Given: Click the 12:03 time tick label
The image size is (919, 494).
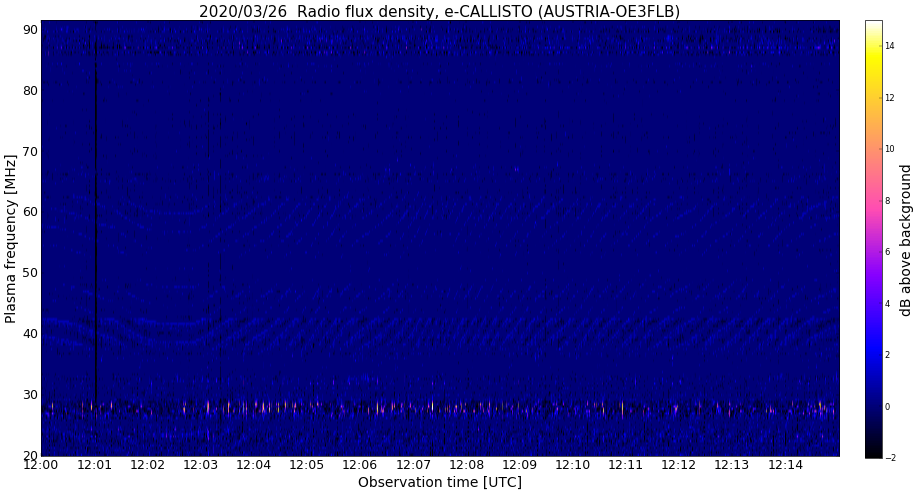Looking at the screenshot, I should pyautogui.click(x=200, y=465).
